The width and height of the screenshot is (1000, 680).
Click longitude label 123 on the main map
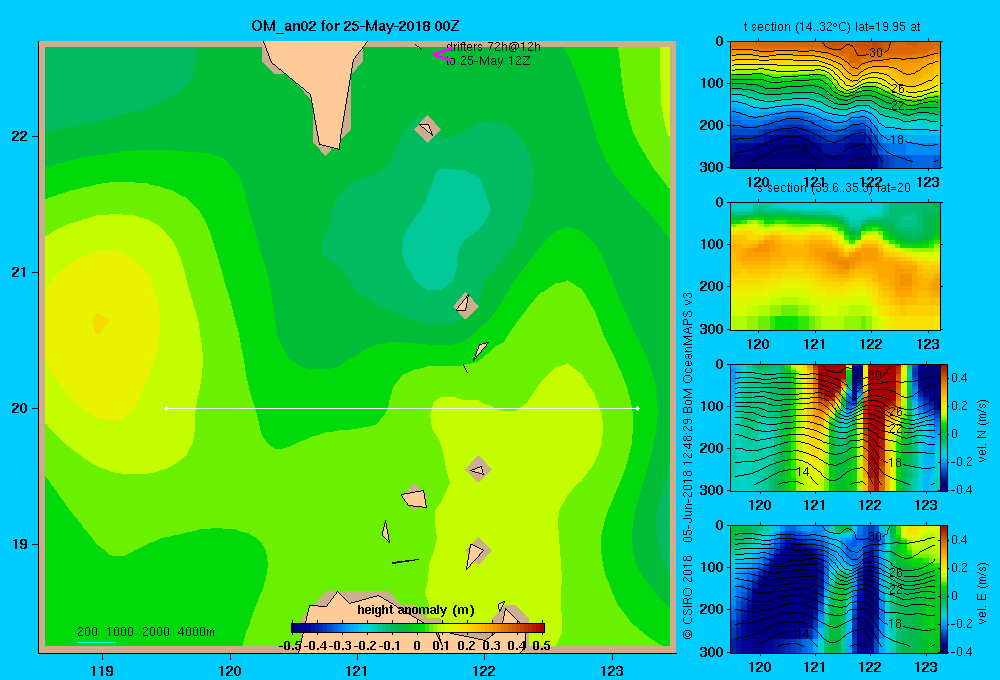point(612,670)
